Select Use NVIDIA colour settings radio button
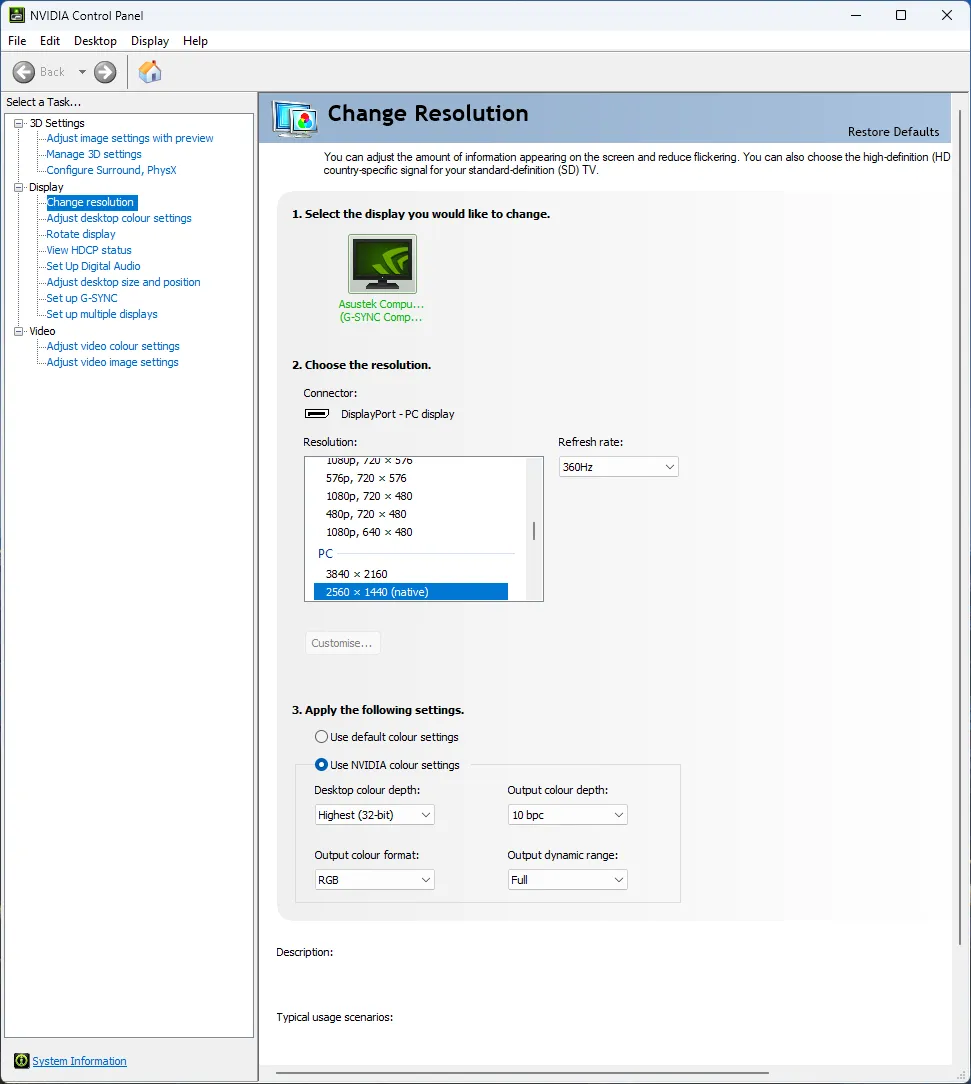 click(x=321, y=765)
